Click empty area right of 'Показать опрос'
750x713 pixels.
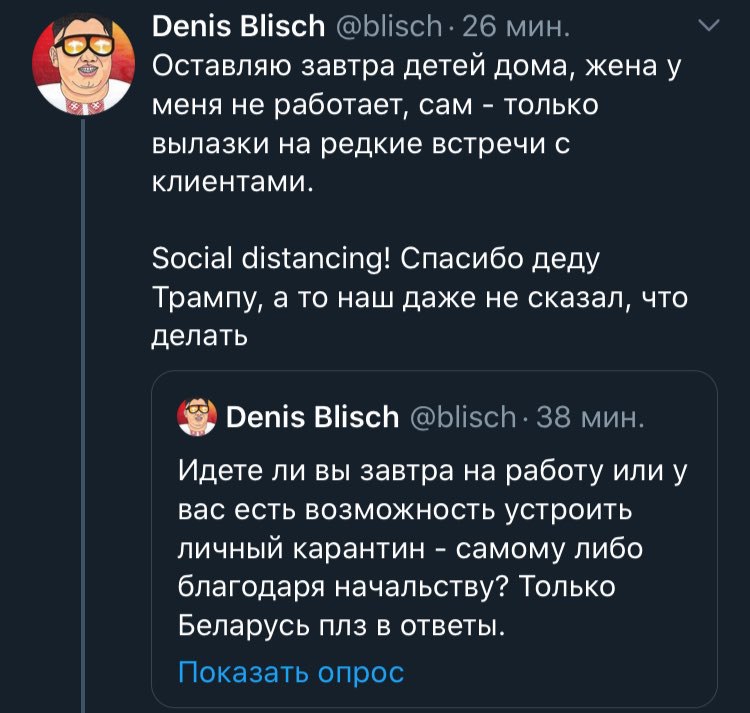pyautogui.click(x=560, y=672)
